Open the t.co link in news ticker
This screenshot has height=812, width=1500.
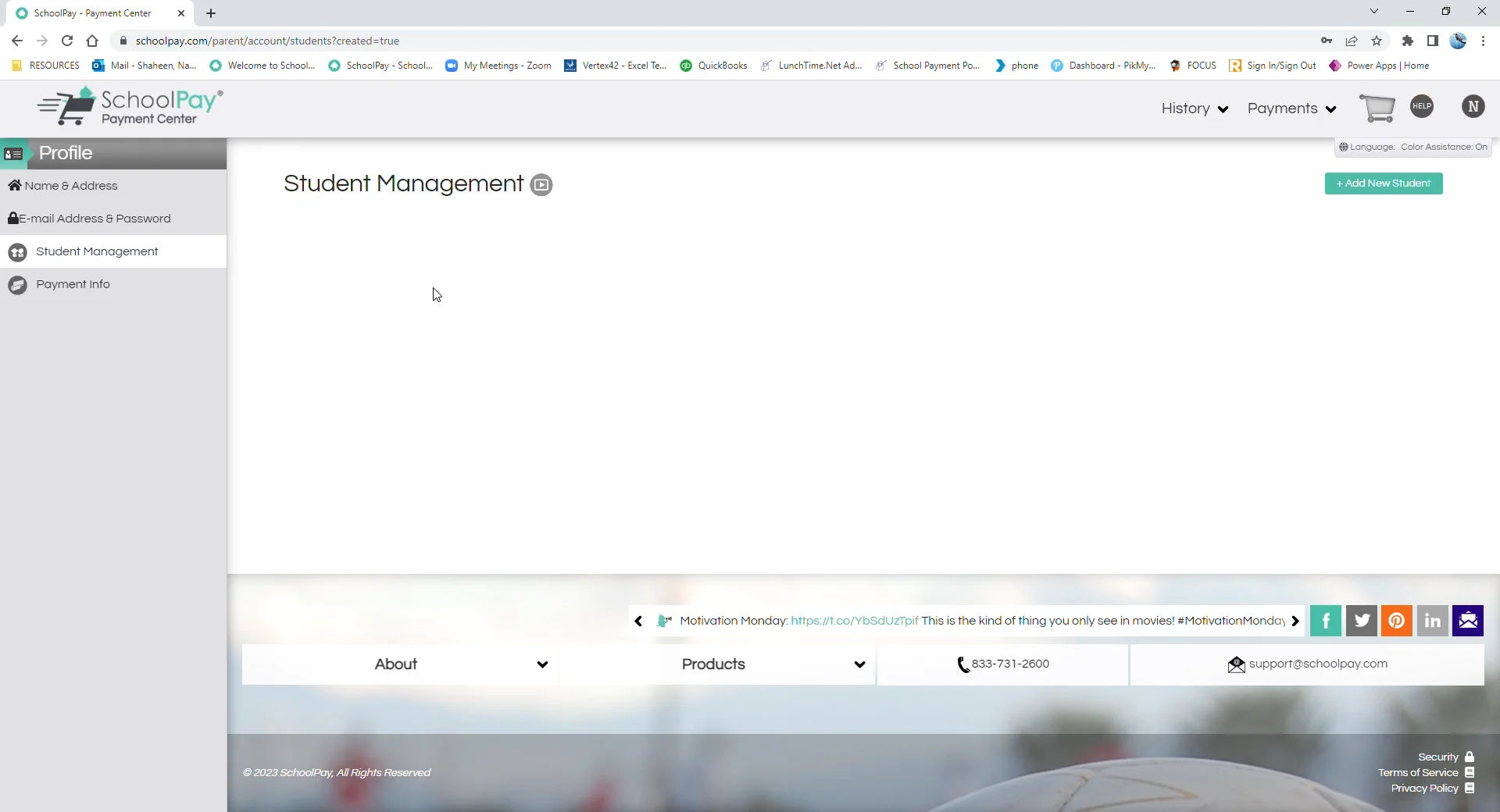pos(854,621)
